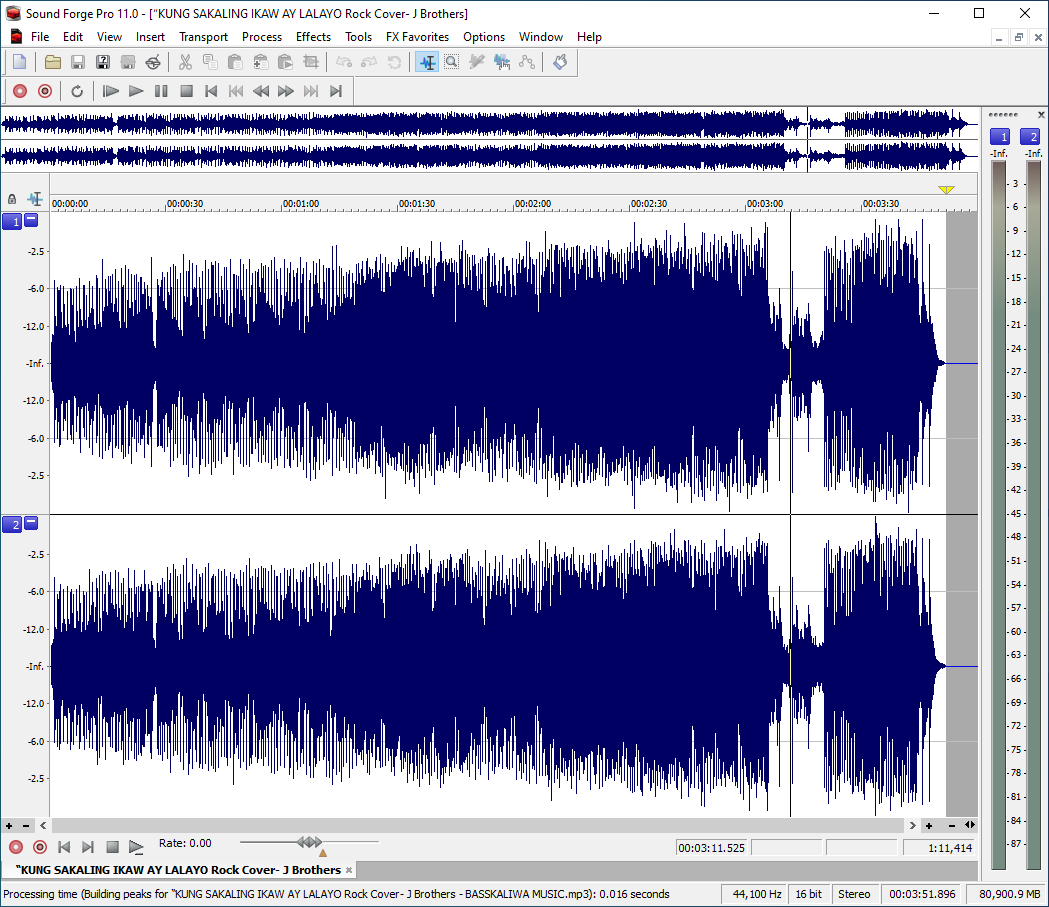Select the Cut scissors tool
The width and height of the screenshot is (1049, 907).
(x=185, y=62)
